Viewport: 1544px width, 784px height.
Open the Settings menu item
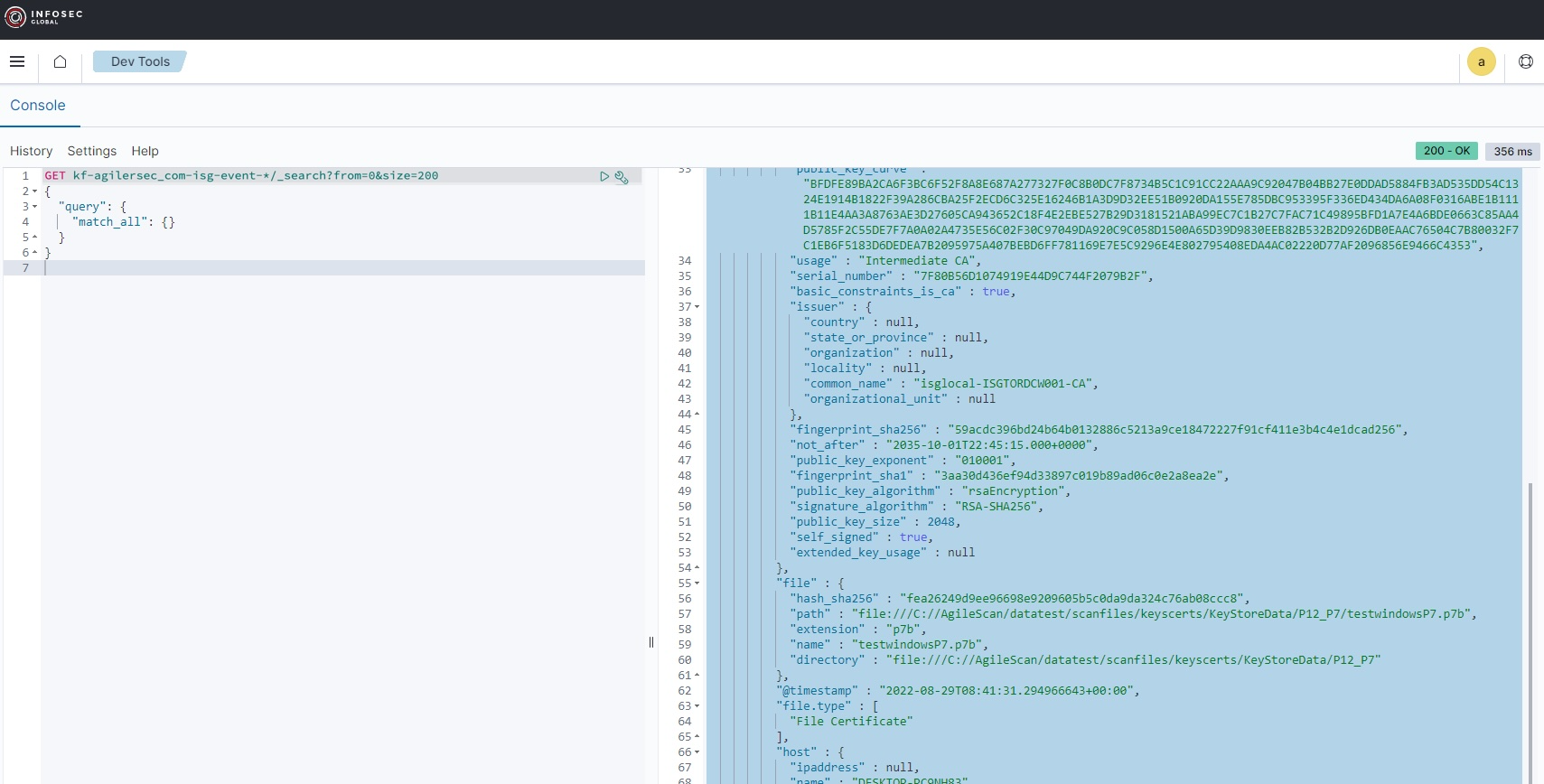pos(91,151)
